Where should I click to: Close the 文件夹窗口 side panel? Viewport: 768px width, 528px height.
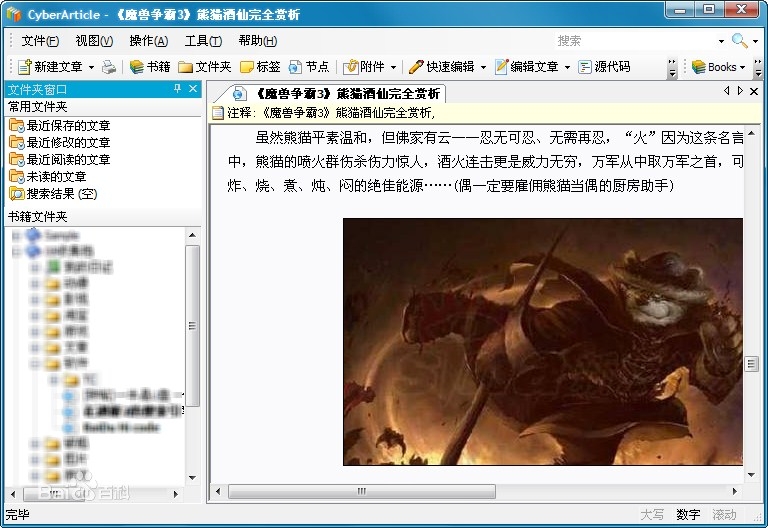tap(193, 89)
